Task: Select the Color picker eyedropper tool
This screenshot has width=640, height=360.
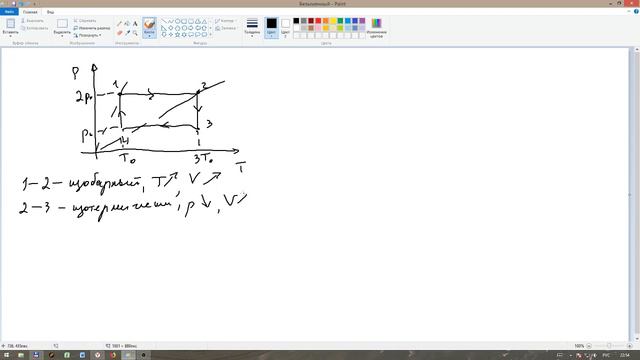Action: 127,33
